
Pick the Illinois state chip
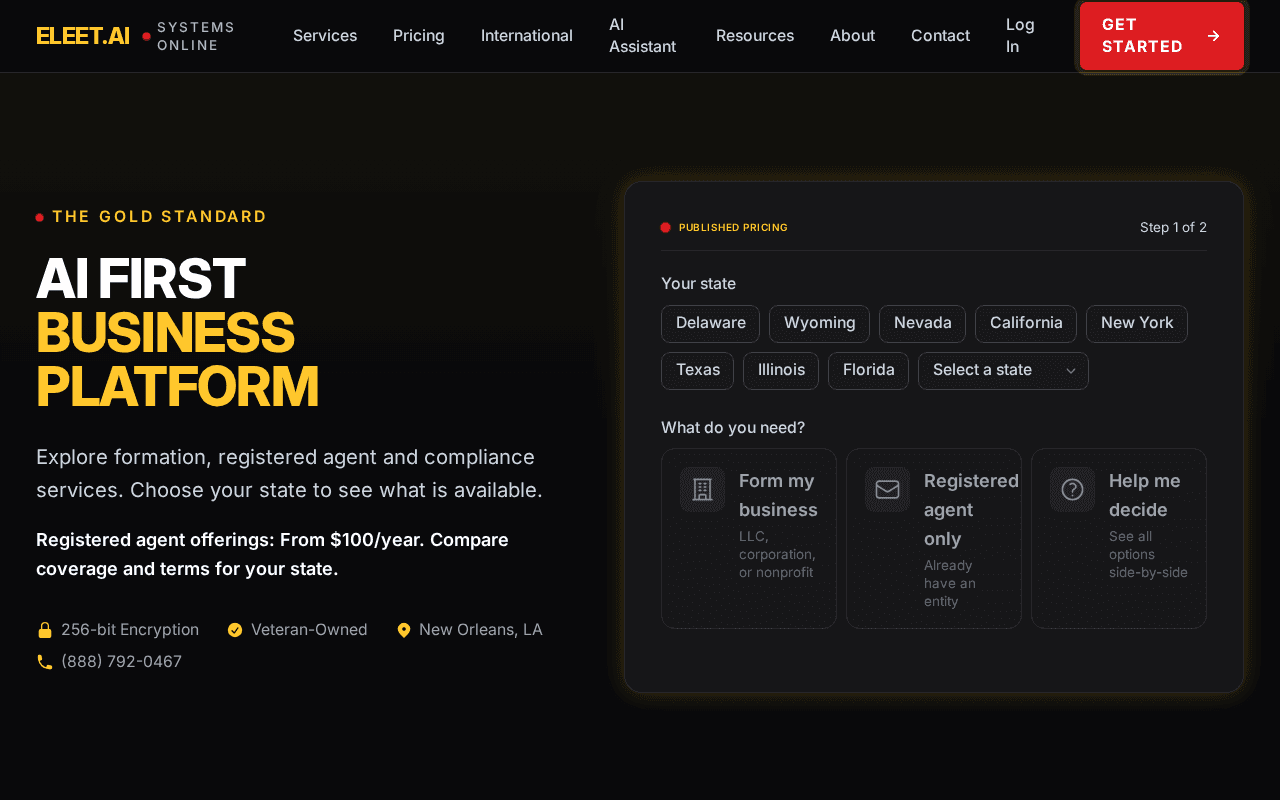(781, 371)
